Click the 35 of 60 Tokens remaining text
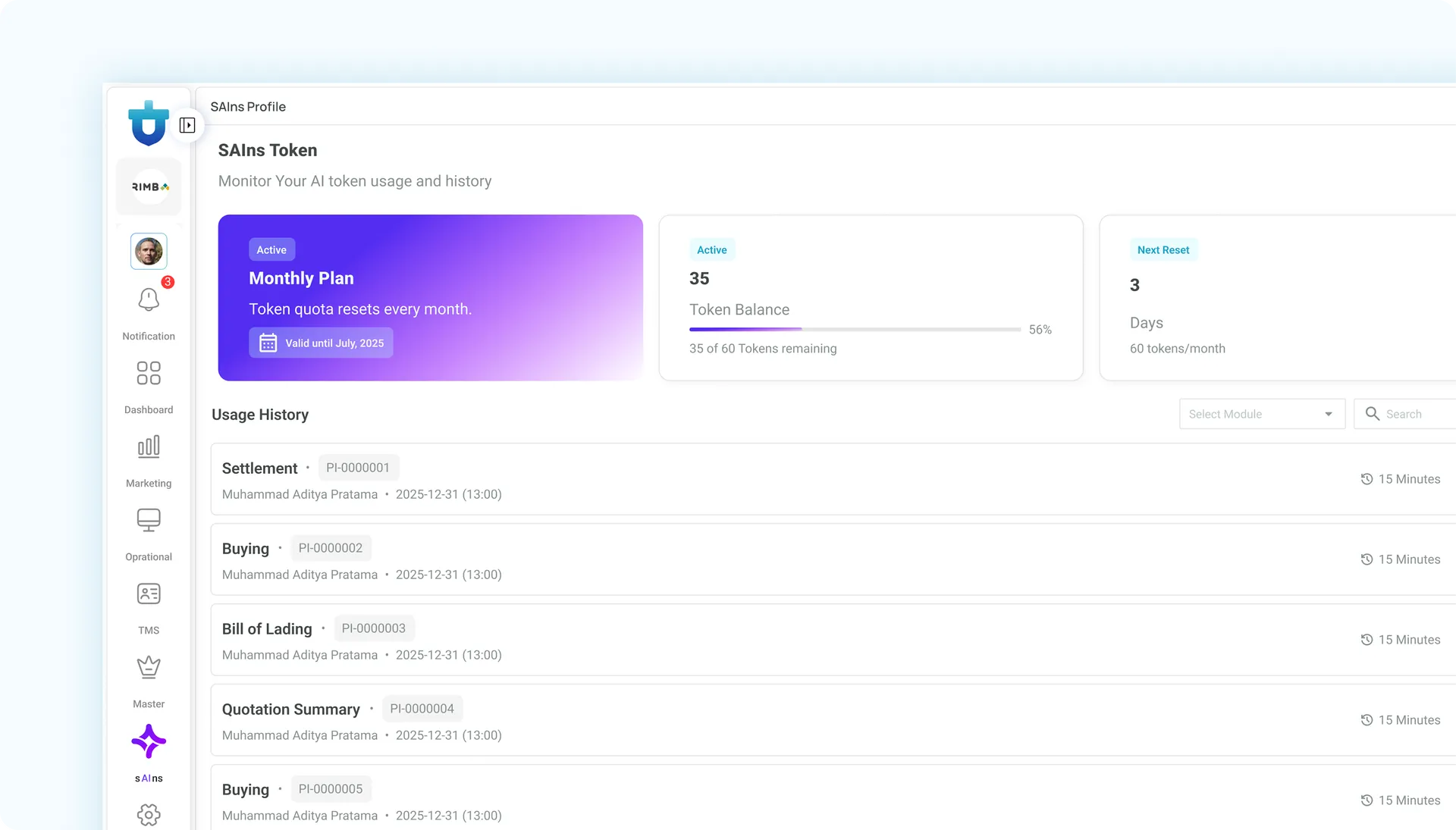 point(763,349)
